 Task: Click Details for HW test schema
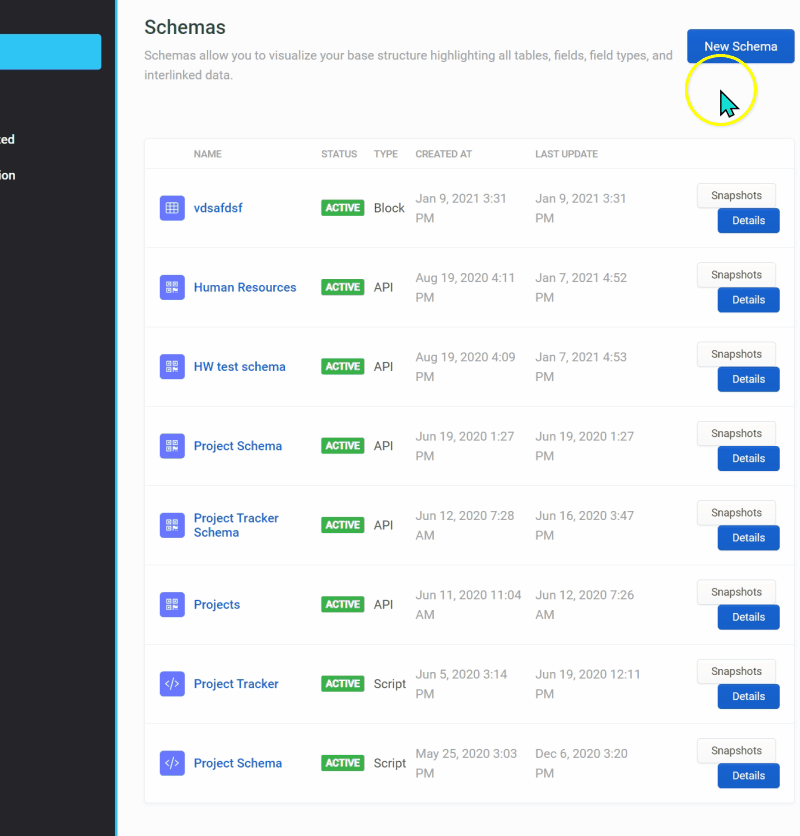tap(748, 379)
